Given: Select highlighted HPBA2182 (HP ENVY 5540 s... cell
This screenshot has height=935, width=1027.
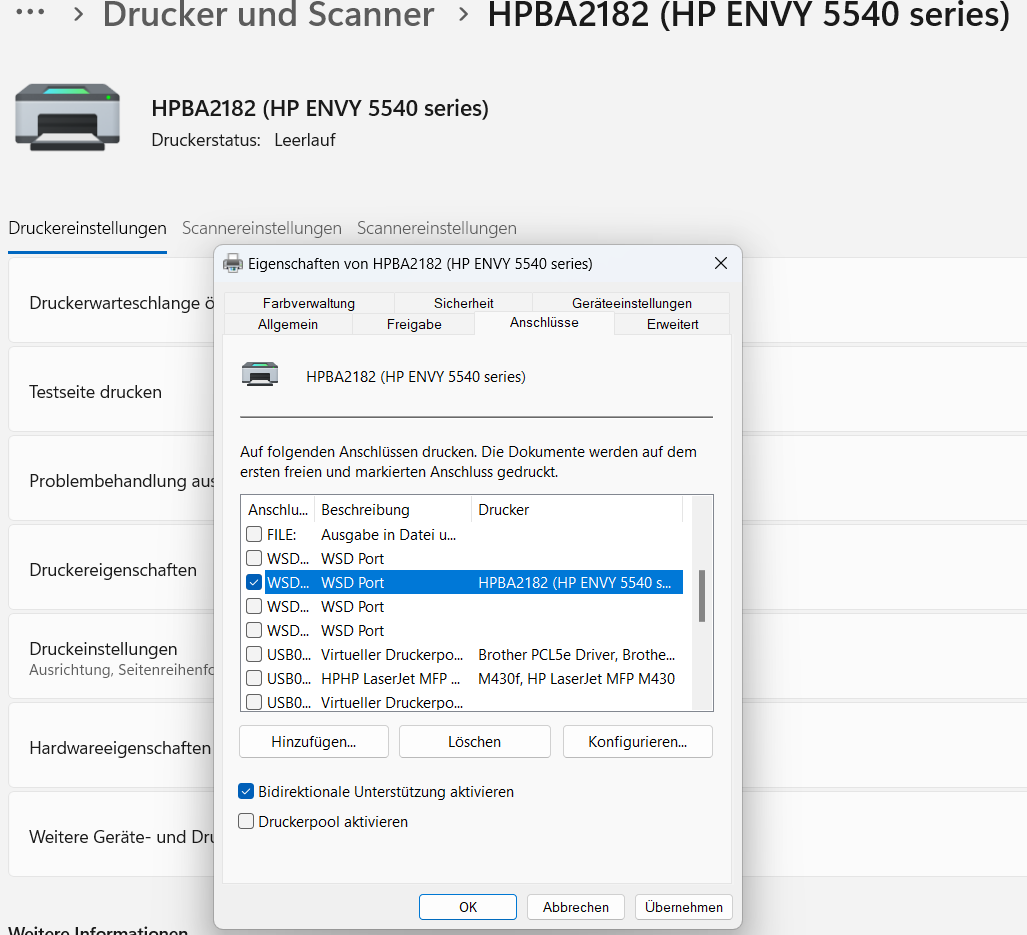Looking at the screenshot, I should click(x=574, y=583).
